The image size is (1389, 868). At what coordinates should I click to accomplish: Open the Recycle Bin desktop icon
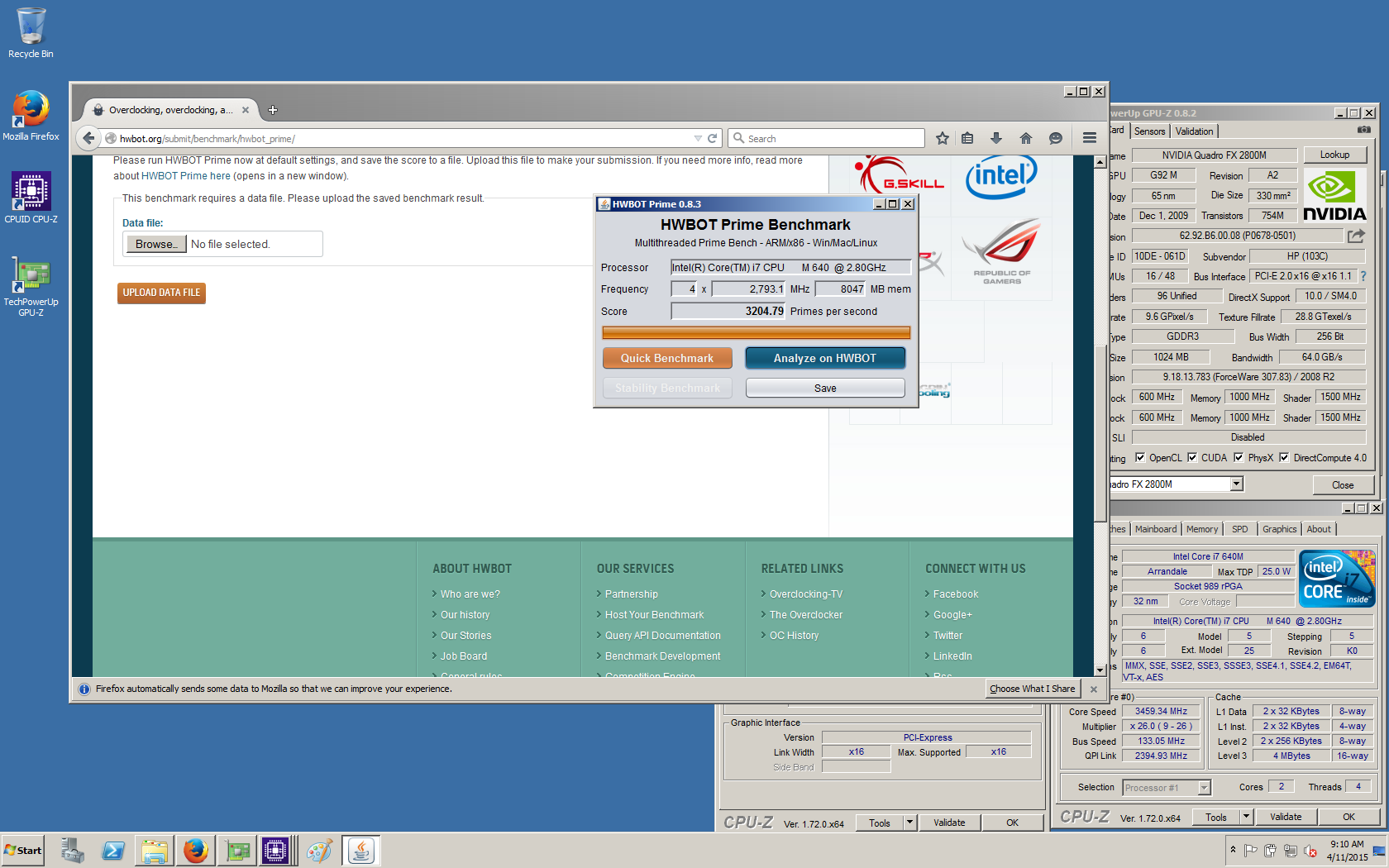tap(31, 33)
